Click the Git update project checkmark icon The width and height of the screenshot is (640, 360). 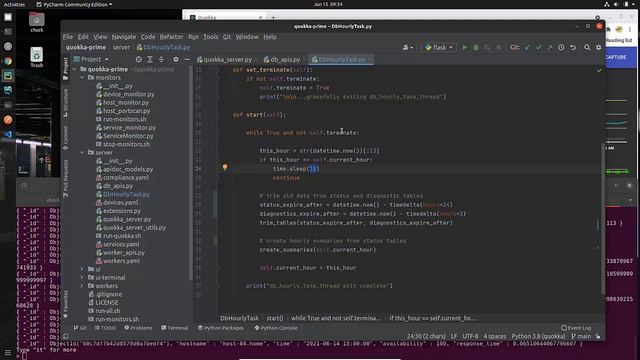click(x=527, y=47)
